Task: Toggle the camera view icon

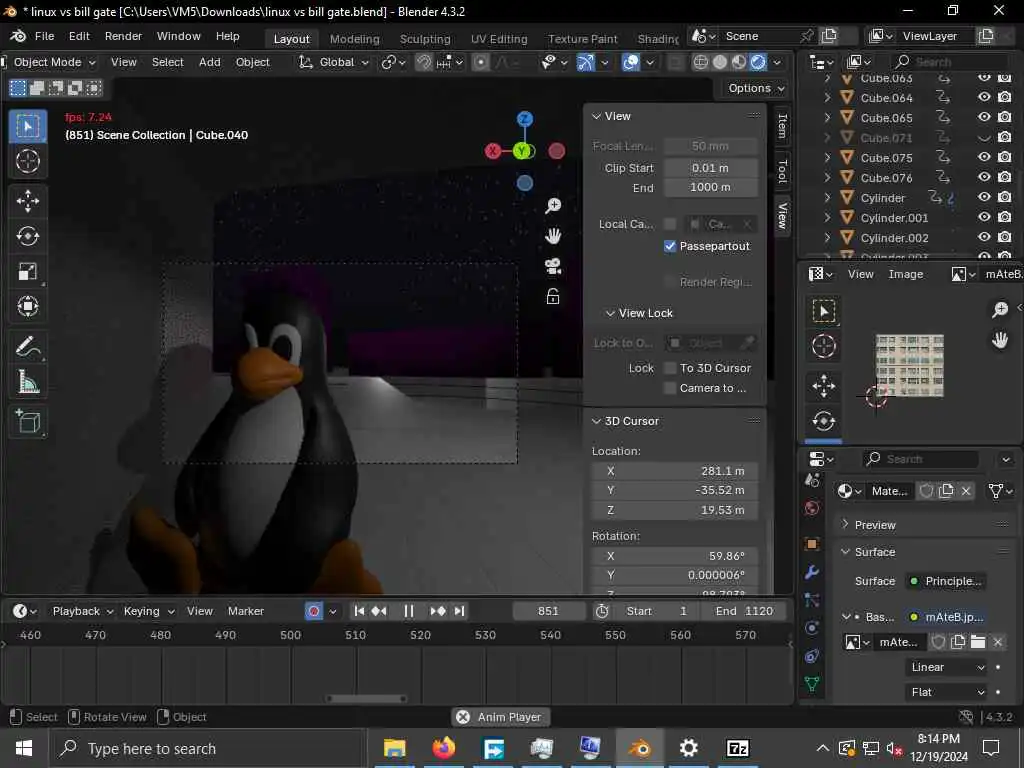Action: coord(553,266)
